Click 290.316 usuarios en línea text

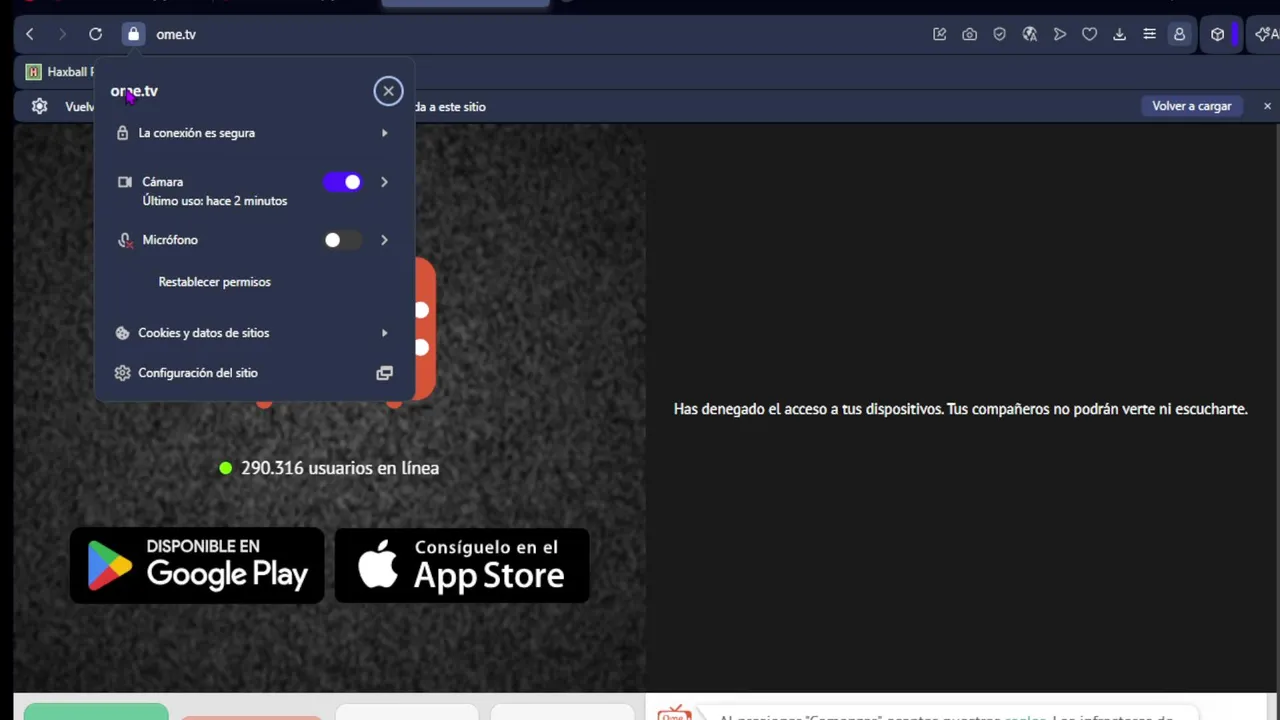coord(340,468)
